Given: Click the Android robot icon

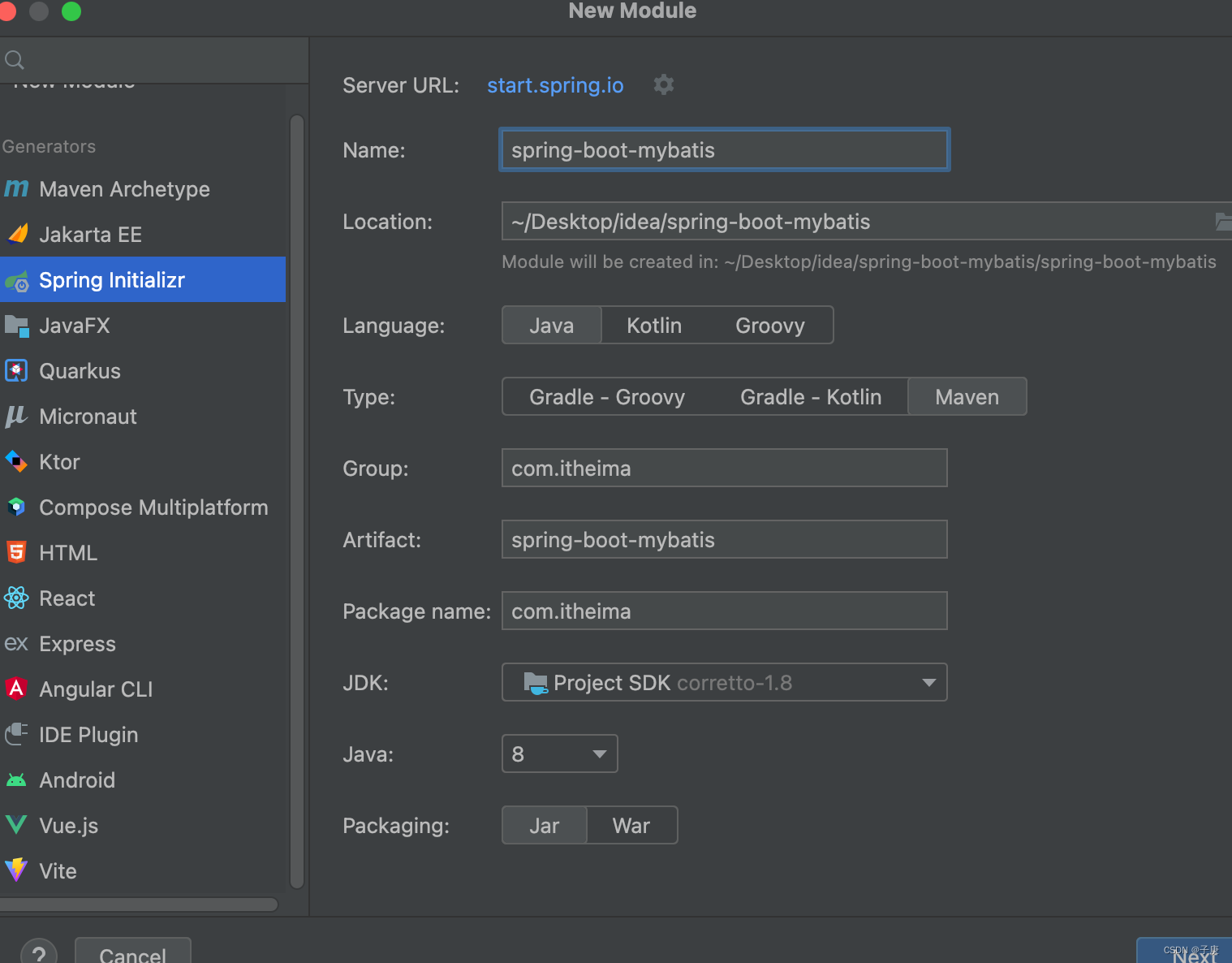Looking at the screenshot, I should tap(16, 780).
